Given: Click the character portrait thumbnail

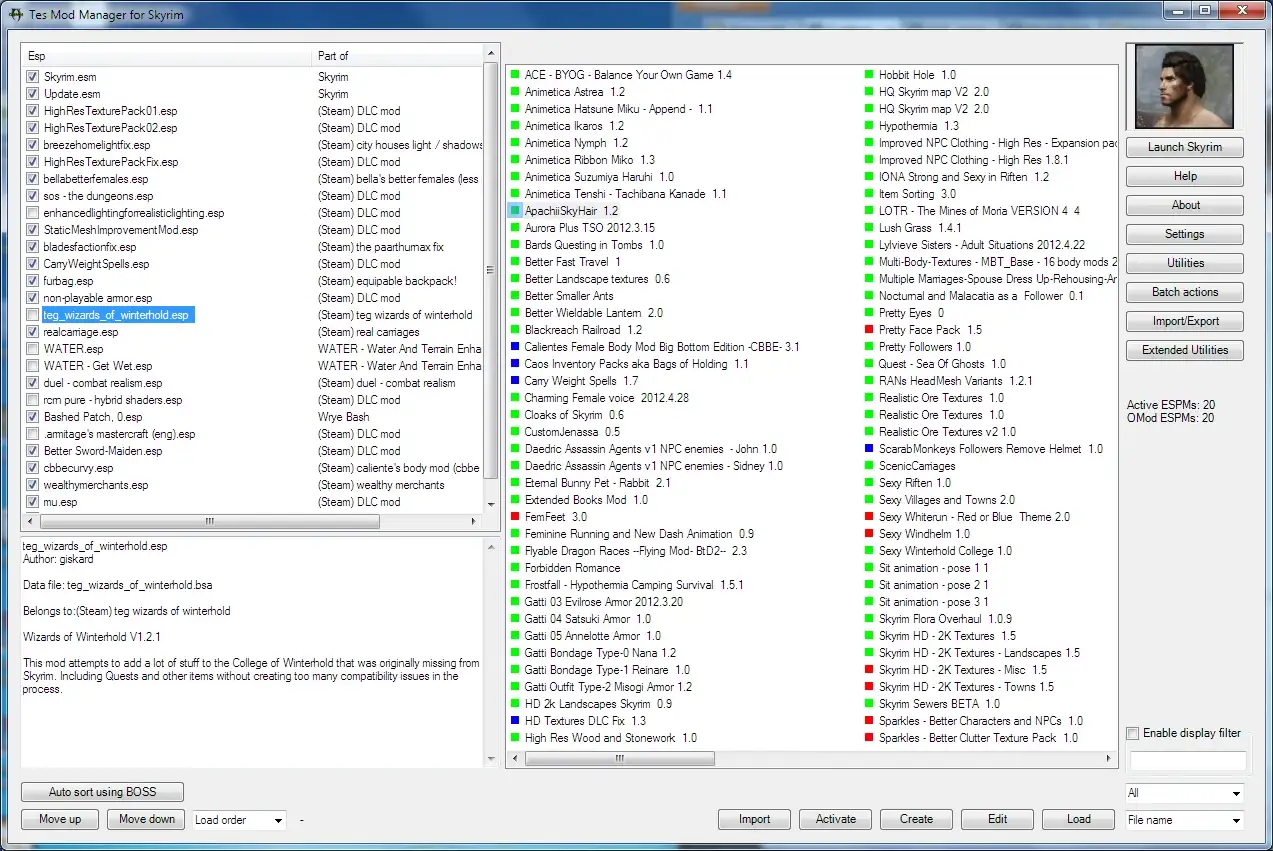Looking at the screenshot, I should pyautogui.click(x=1185, y=87).
